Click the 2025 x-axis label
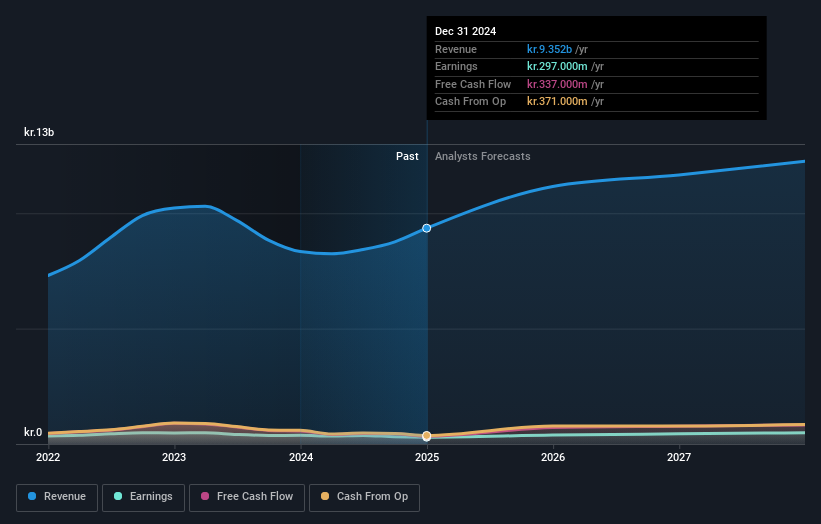The image size is (821, 524). coord(427,458)
